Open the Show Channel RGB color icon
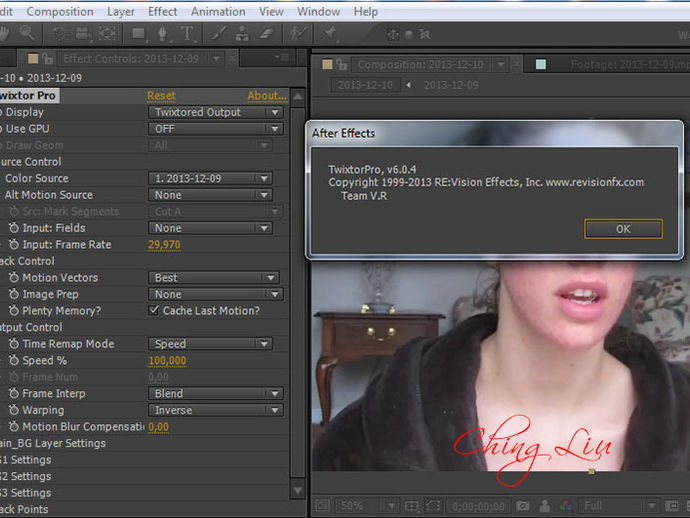 (566, 506)
